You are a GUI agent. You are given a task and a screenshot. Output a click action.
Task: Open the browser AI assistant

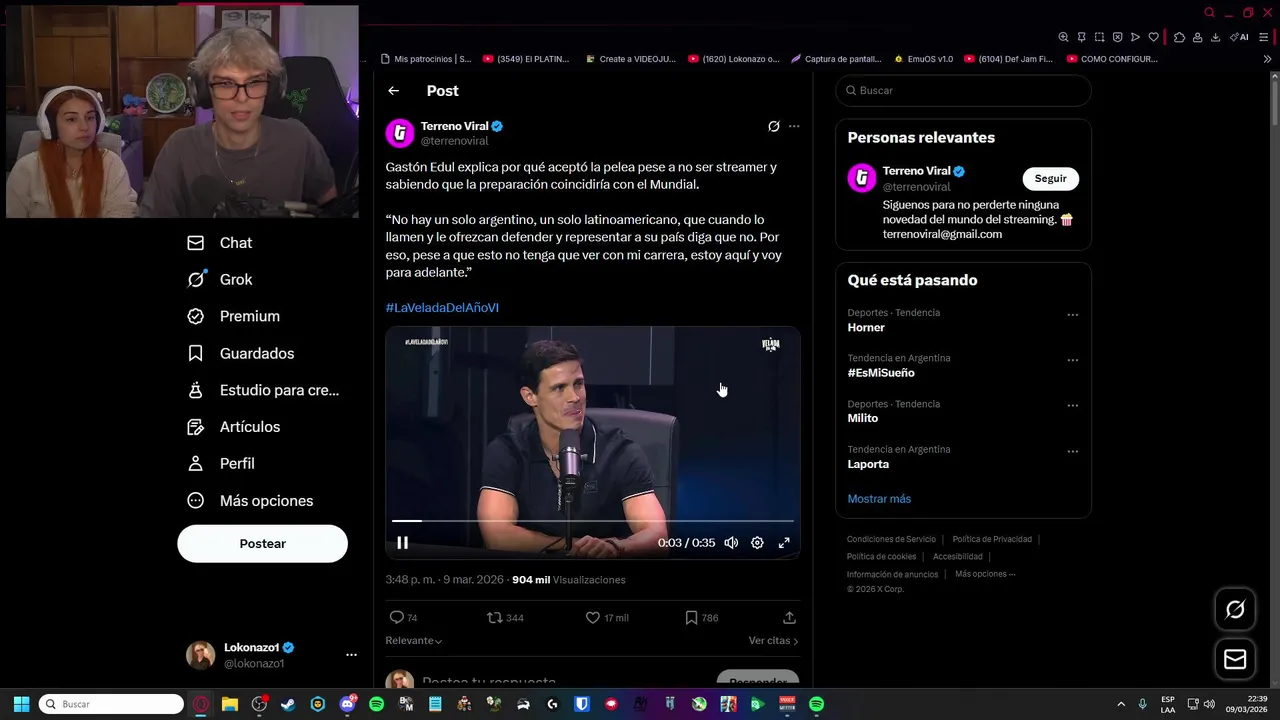[1240, 37]
